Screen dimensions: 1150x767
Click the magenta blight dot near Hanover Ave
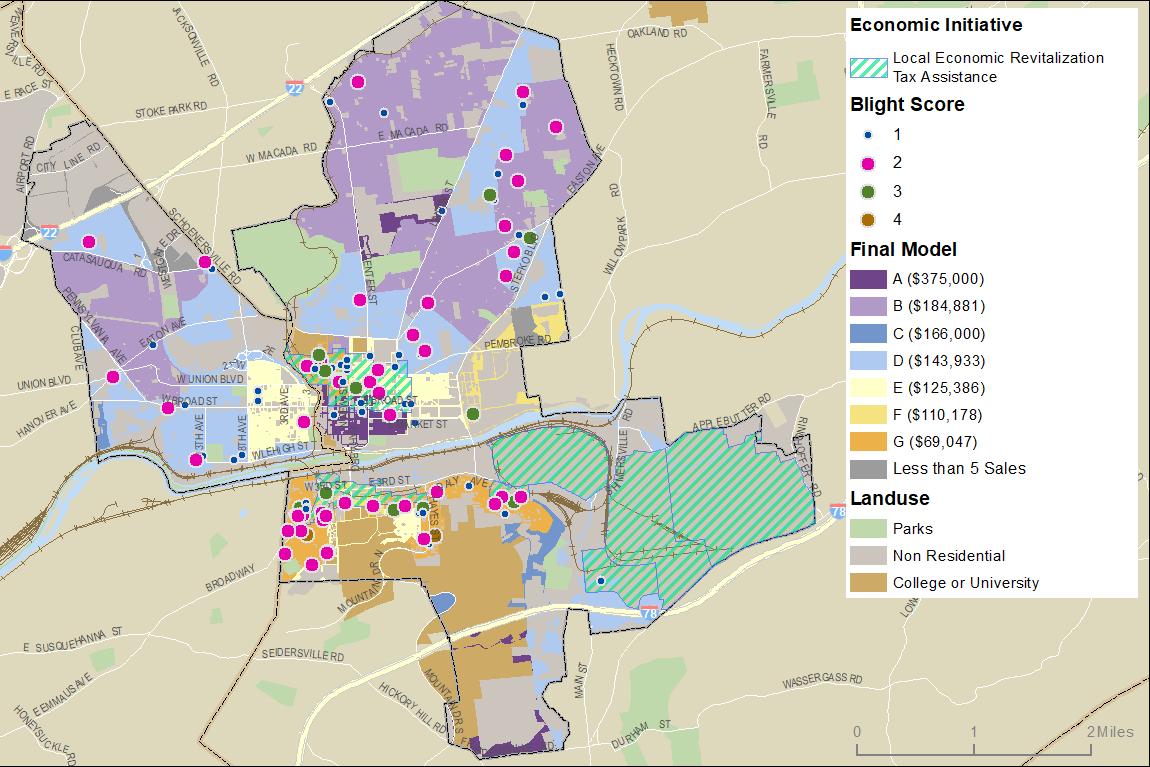[x=112, y=377]
